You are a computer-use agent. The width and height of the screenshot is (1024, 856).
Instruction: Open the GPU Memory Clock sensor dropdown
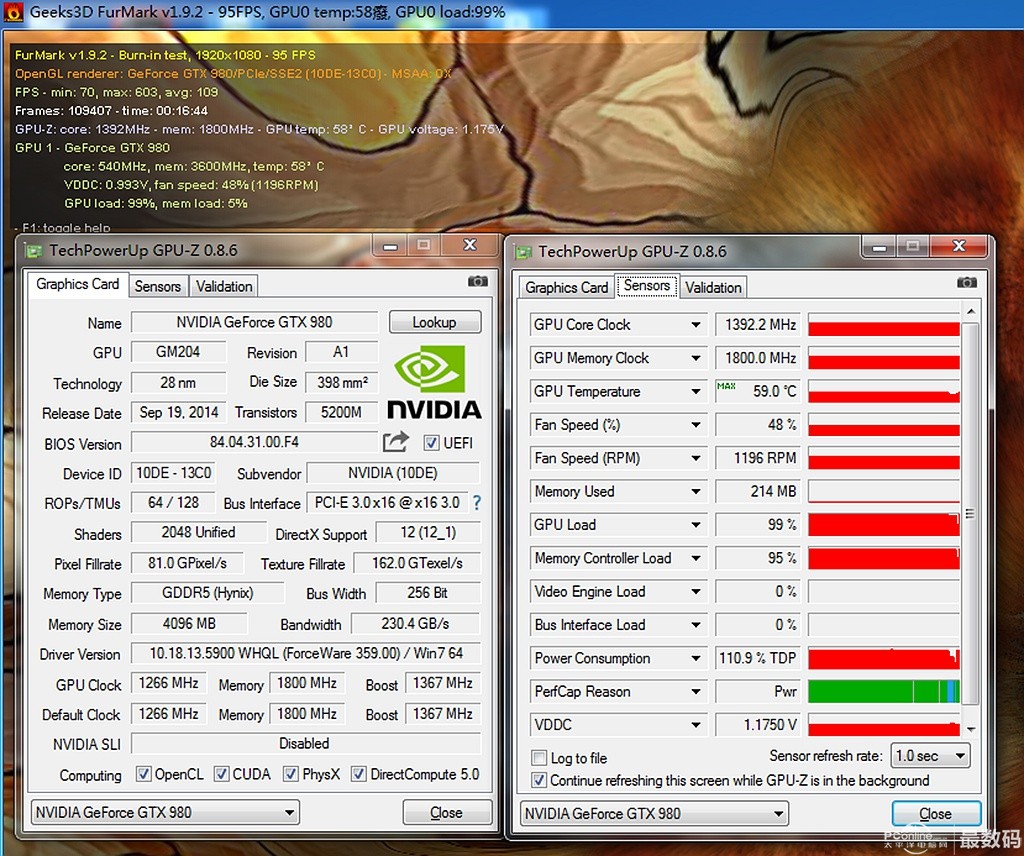tap(696, 358)
